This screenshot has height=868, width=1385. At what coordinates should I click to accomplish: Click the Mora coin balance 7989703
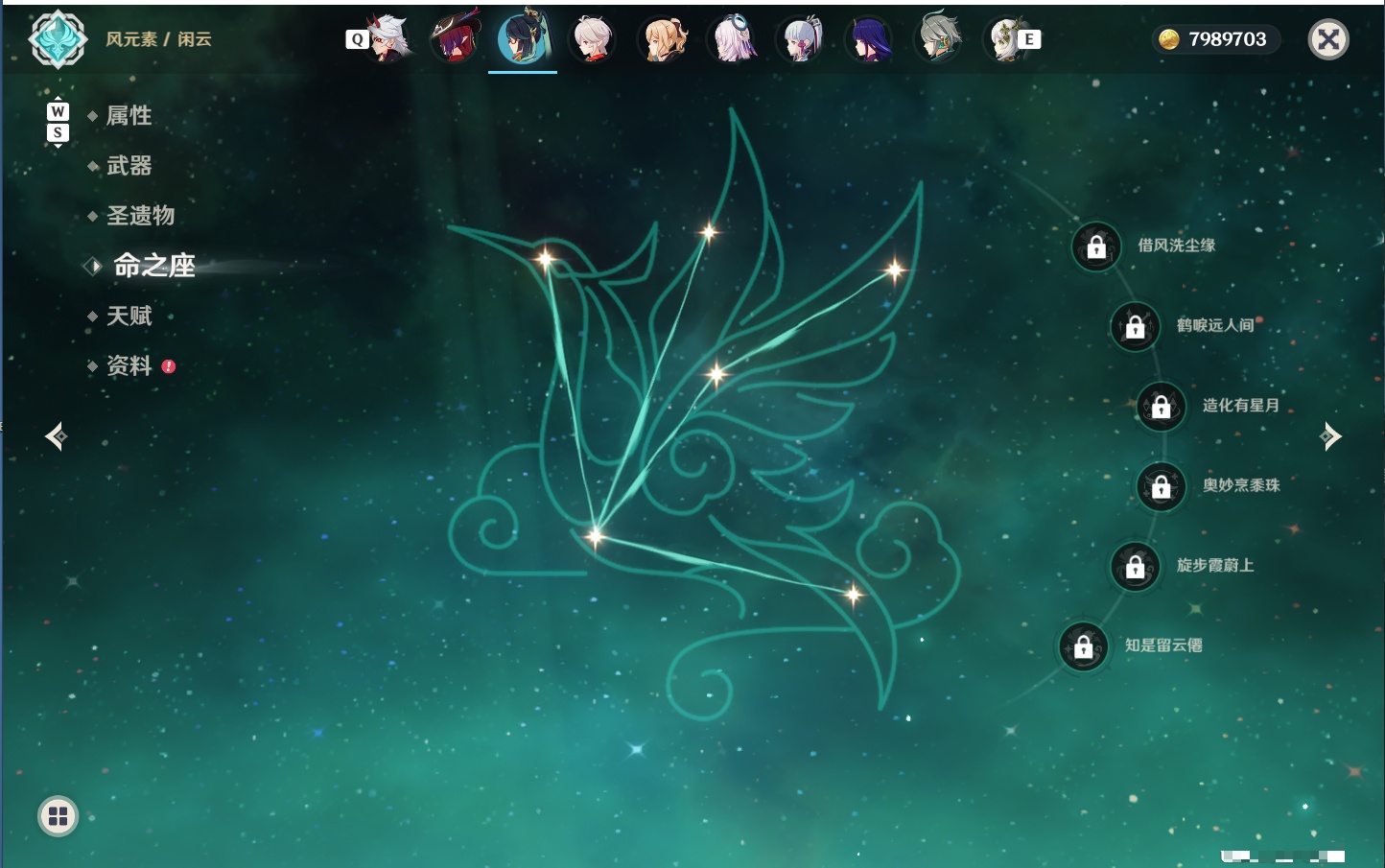tap(1215, 39)
